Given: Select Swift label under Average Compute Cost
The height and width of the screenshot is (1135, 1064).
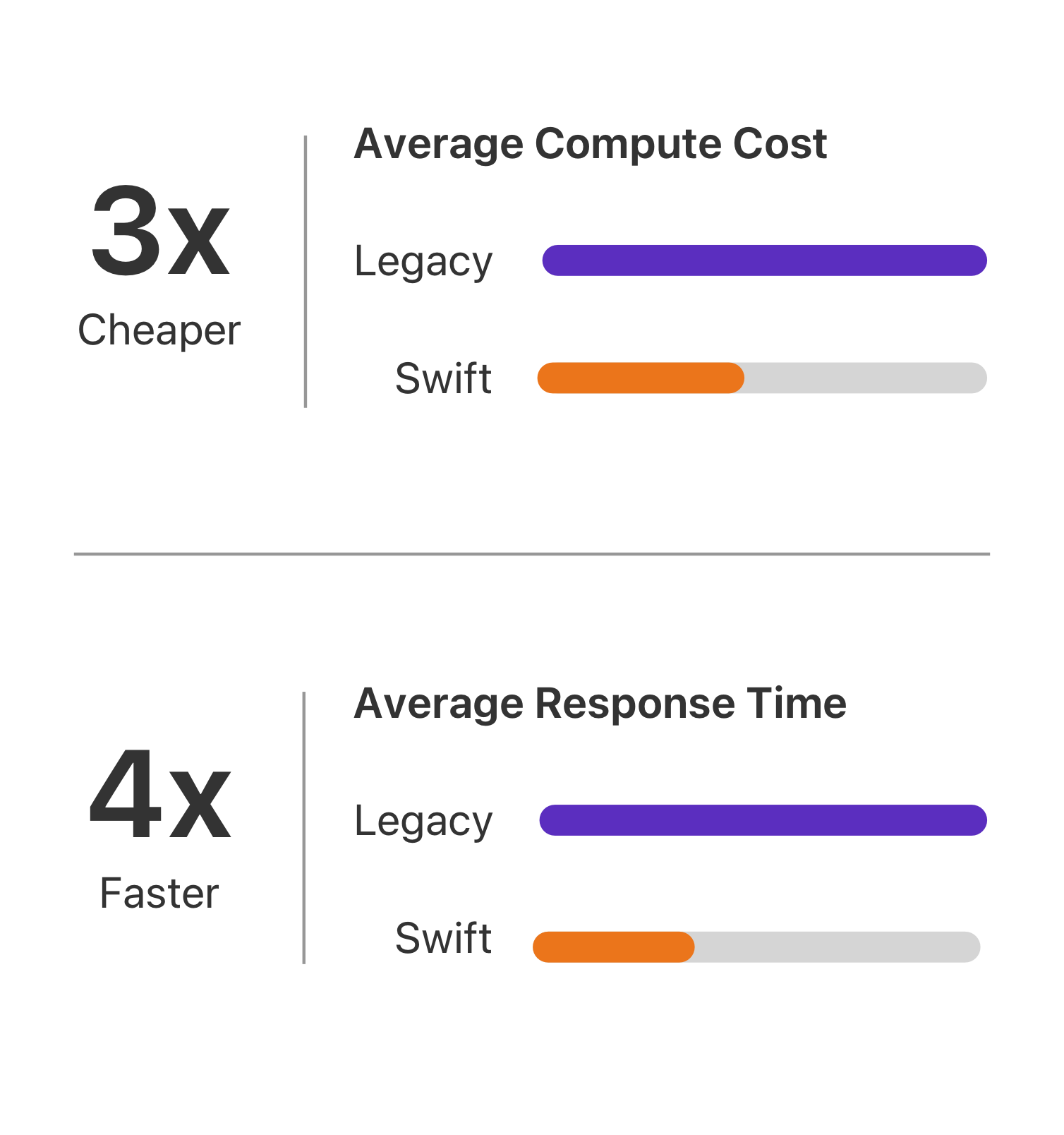Looking at the screenshot, I should coord(443,378).
